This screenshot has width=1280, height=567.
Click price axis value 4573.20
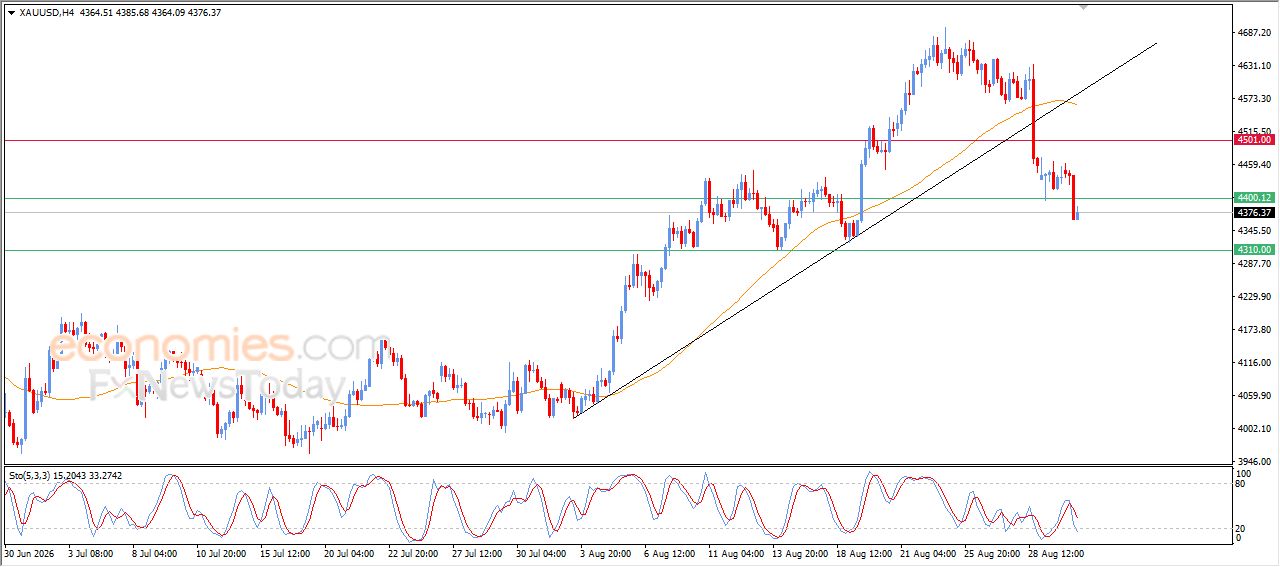[1254, 99]
